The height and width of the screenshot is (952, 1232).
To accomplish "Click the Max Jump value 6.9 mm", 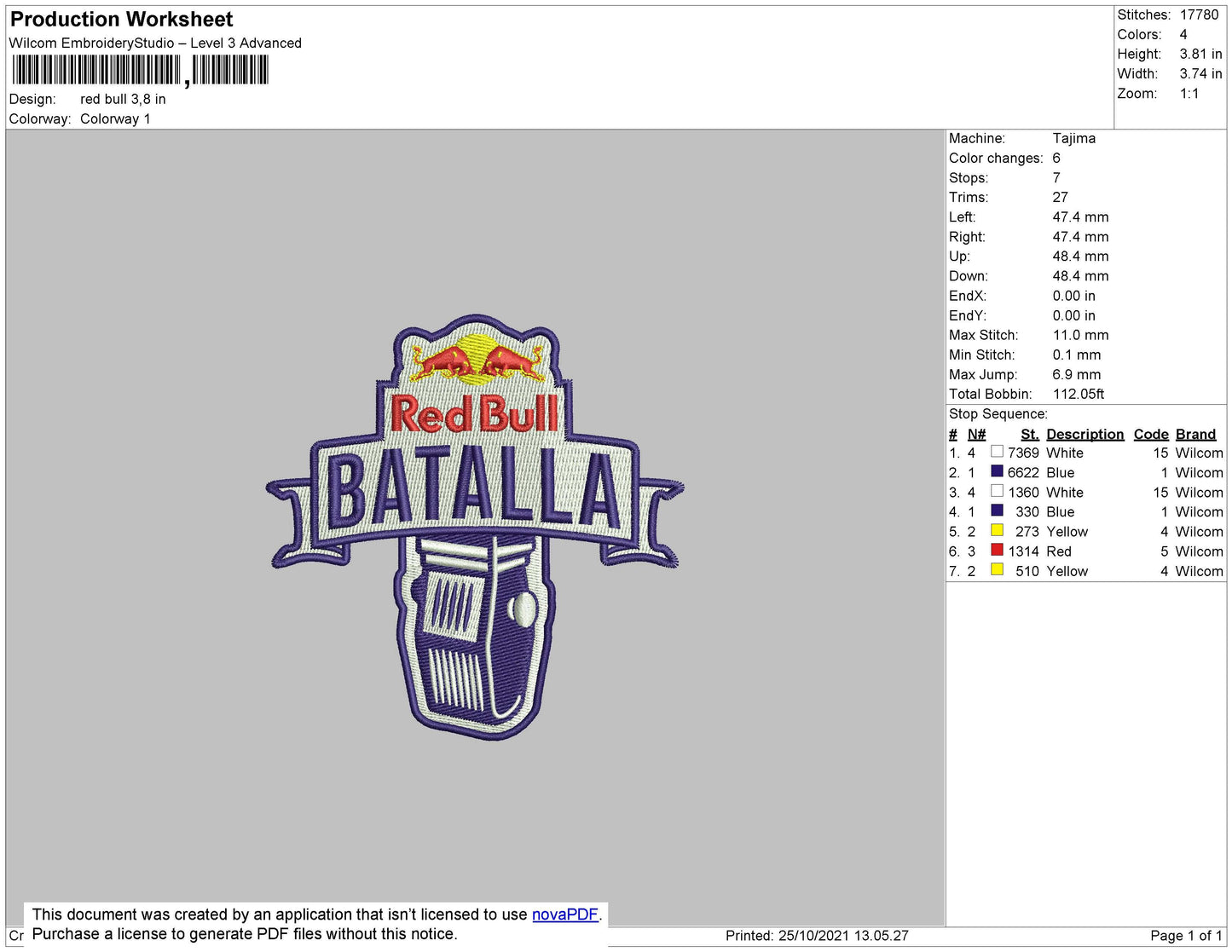I will [1077, 374].
